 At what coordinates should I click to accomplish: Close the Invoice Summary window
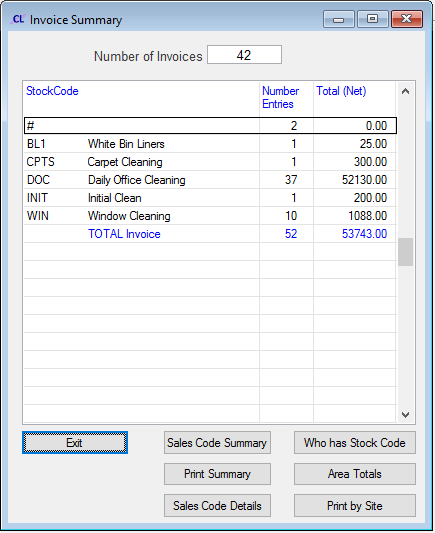click(407, 19)
